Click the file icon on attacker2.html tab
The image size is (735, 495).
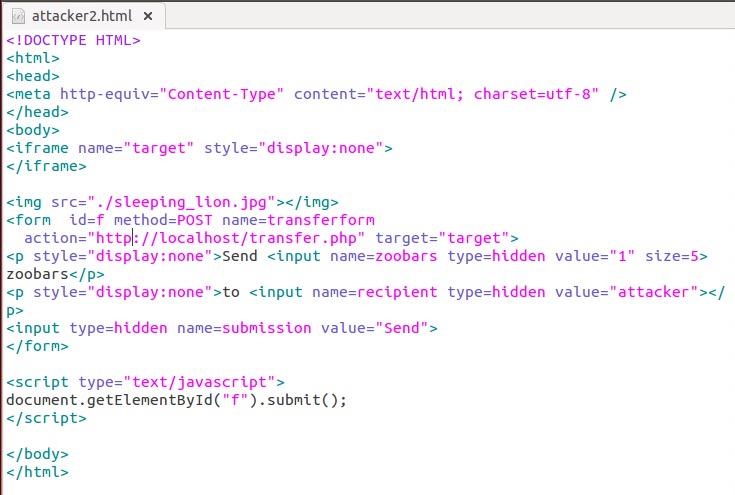point(18,16)
